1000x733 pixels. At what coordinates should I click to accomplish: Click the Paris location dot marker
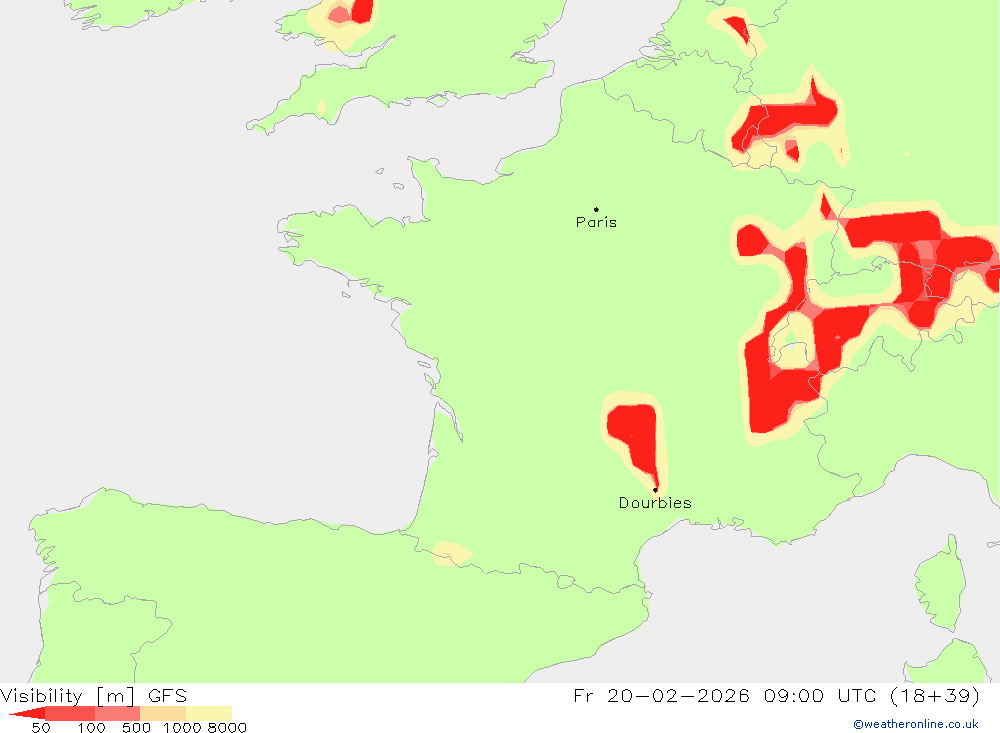coord(596,209)
